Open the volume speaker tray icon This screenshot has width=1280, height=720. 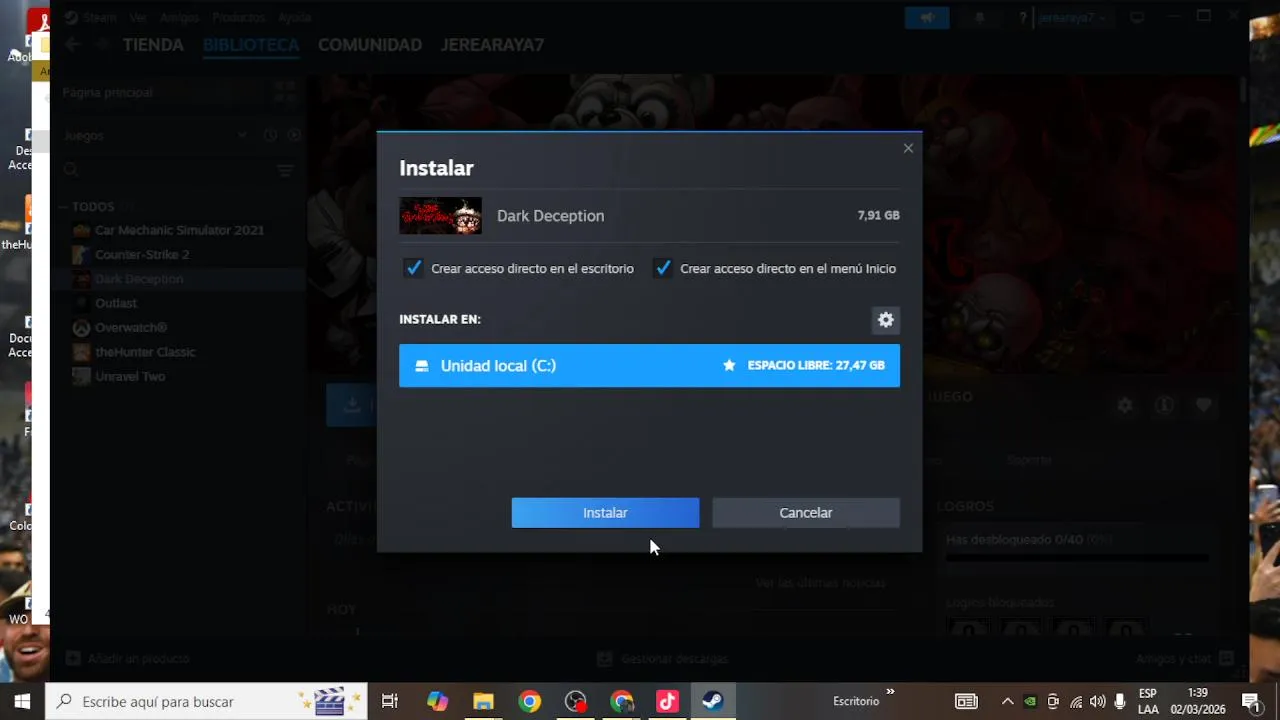pyautogui.click(x=1098, y=702)
